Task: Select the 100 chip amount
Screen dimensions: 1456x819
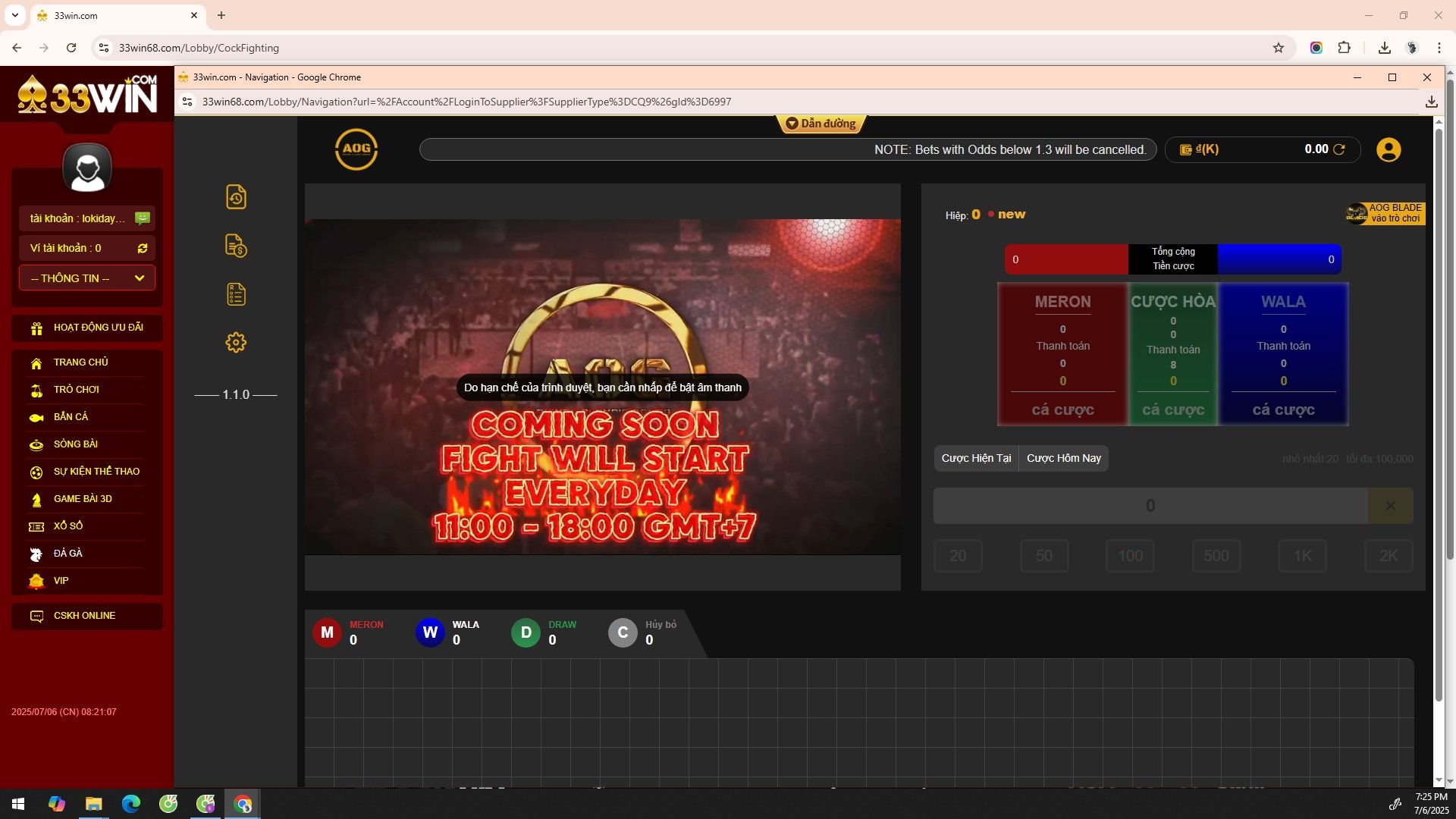Action: click(x=1130, y=556)
